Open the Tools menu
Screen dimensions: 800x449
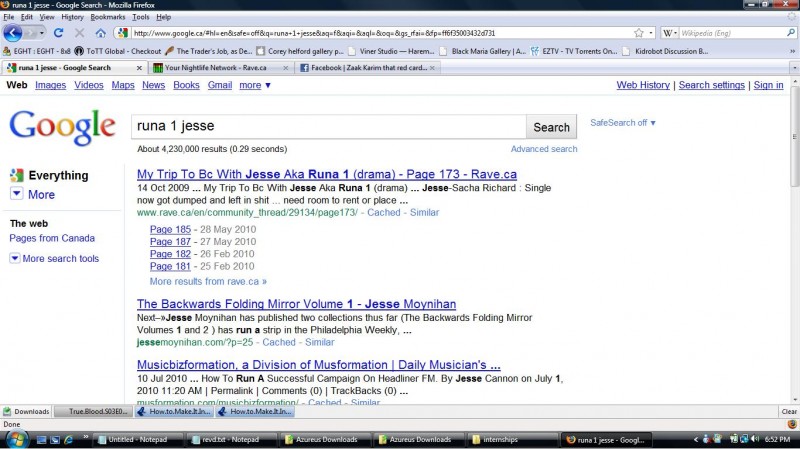click(141, 17)
